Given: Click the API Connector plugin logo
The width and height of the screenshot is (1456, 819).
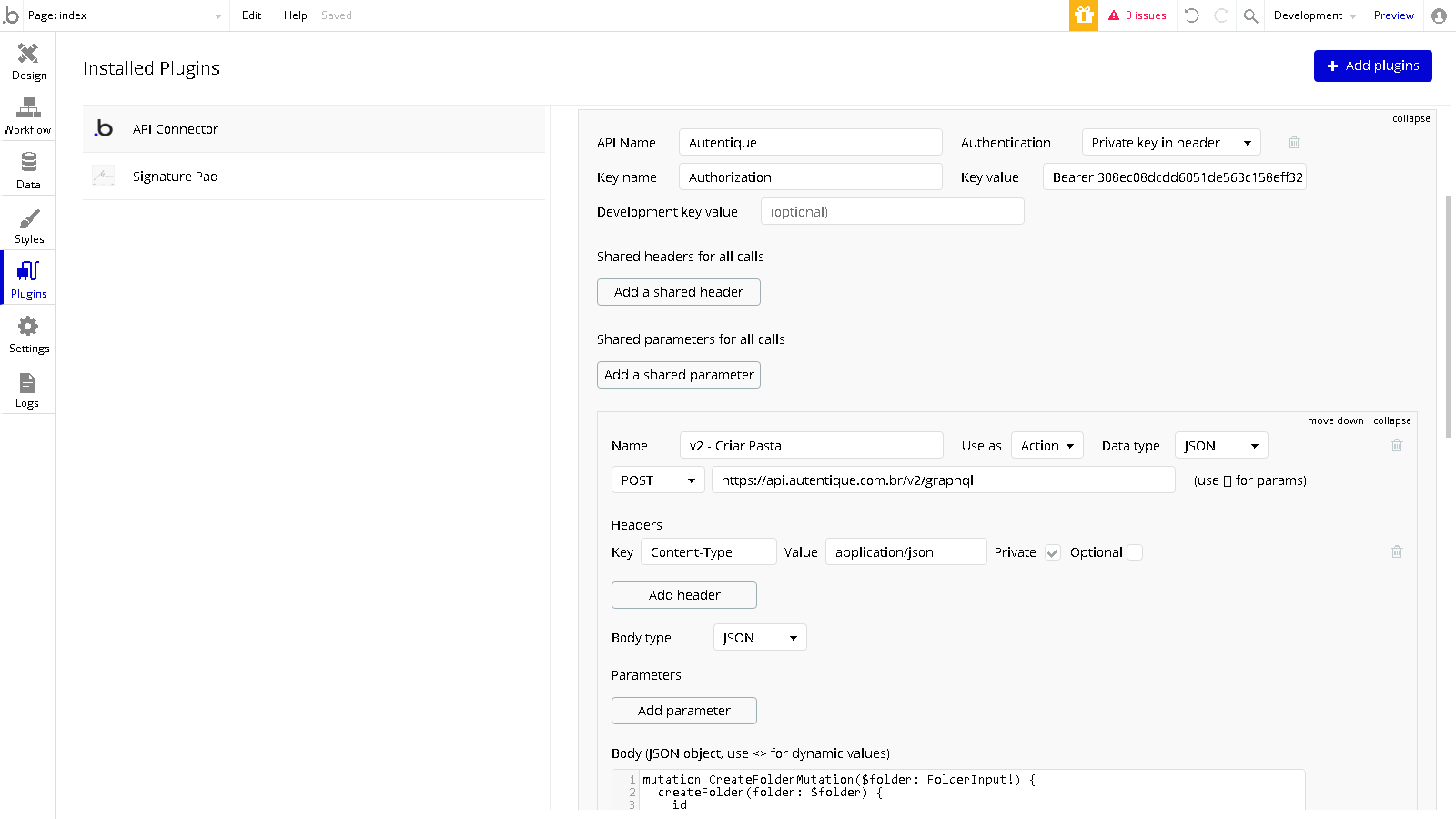Looking at the screenshot, I should pos(104,129).
